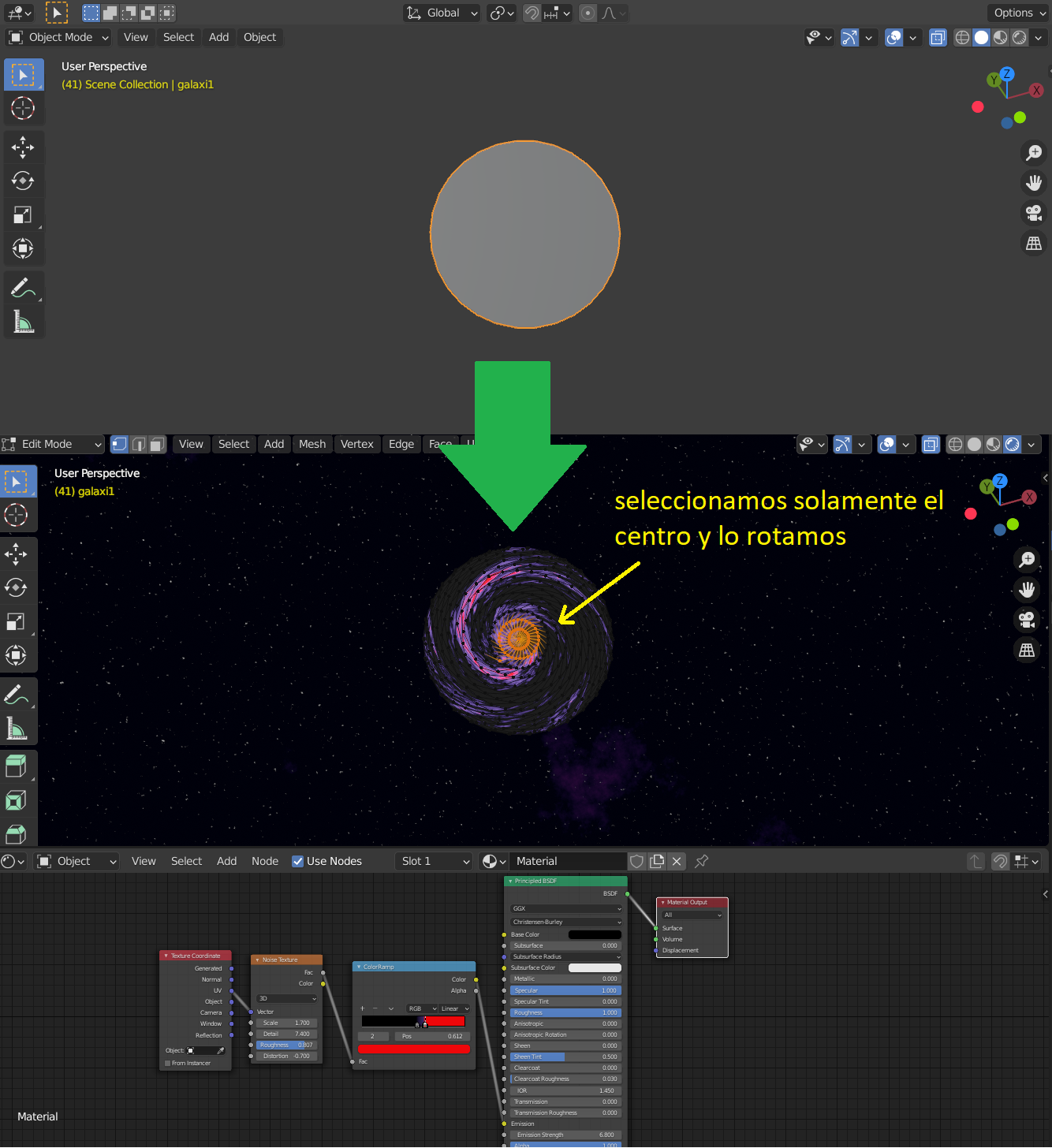Check the From Instancer box
This screenshot has width=1052, height=1148.
(x=167, y=1063)
